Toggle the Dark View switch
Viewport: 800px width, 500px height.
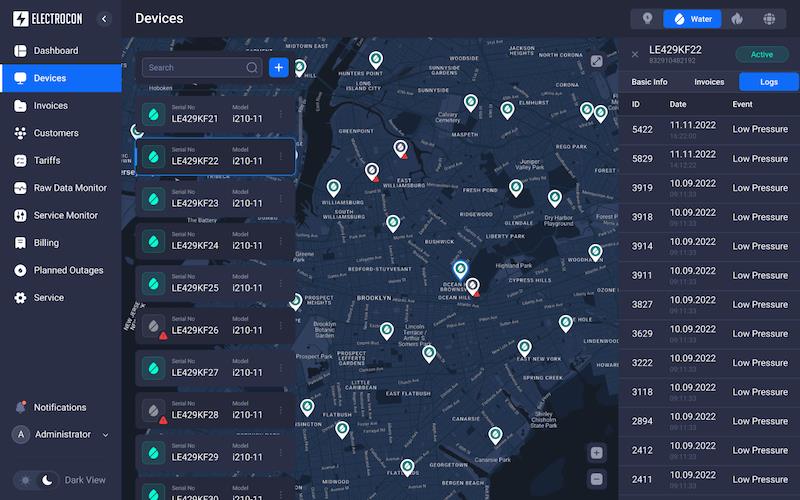coord(37,480)
